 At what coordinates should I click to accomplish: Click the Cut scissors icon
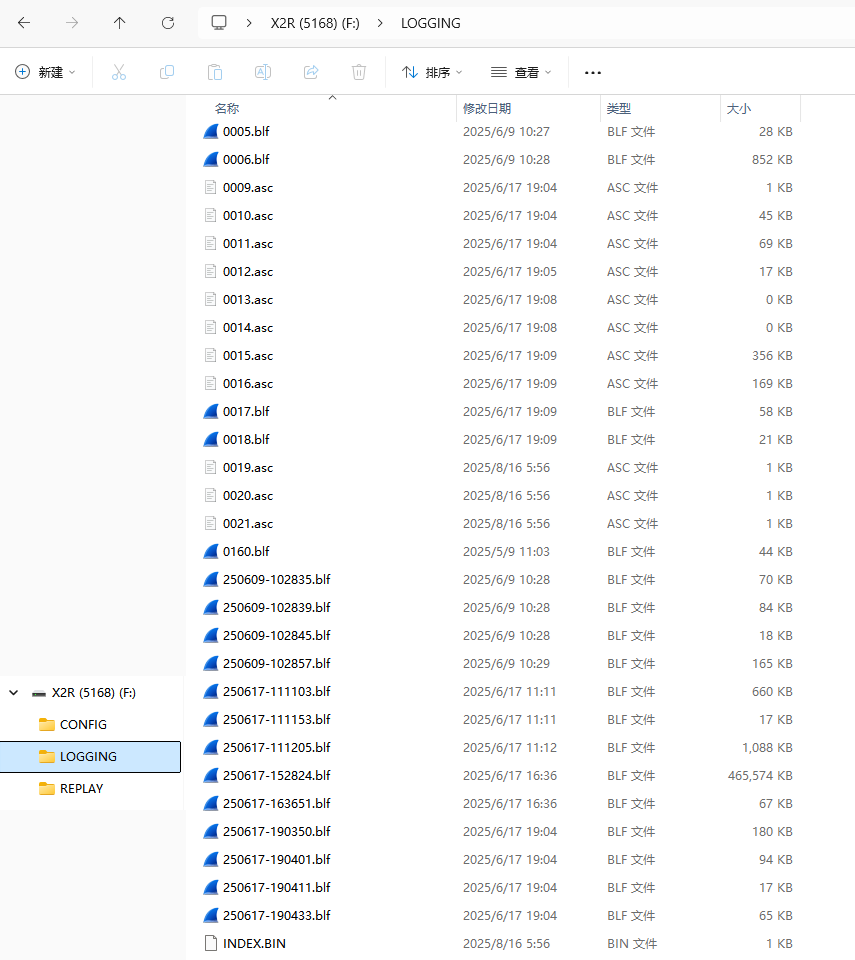click(x=119, y=72)
